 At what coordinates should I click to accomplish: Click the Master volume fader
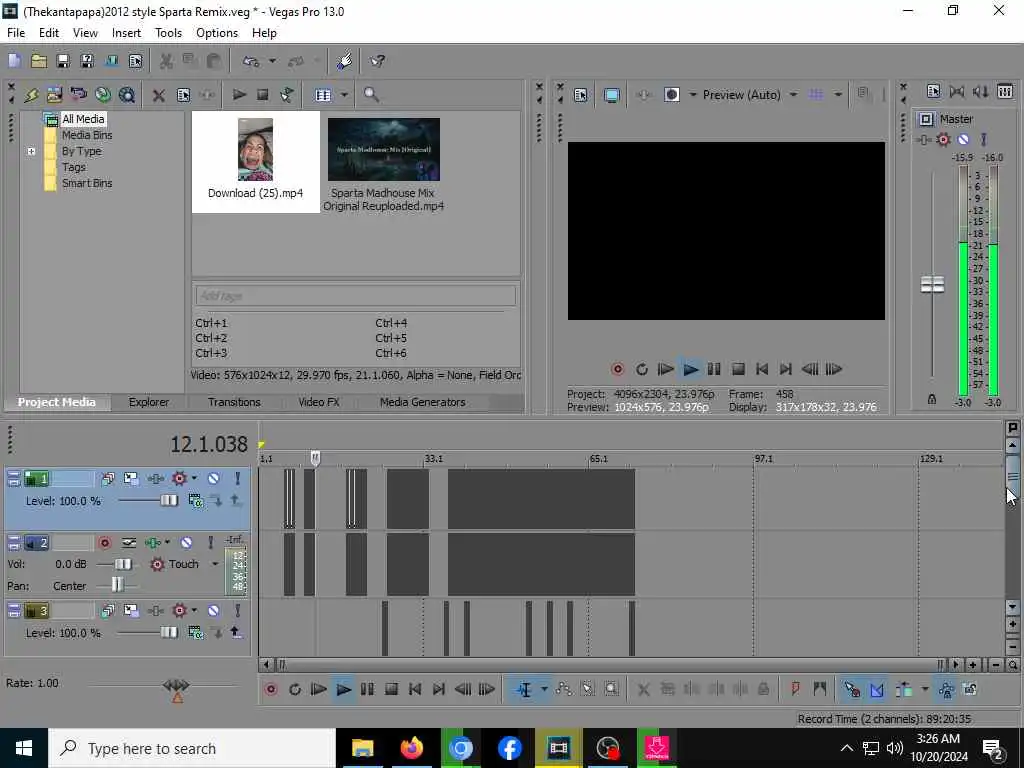932,285
